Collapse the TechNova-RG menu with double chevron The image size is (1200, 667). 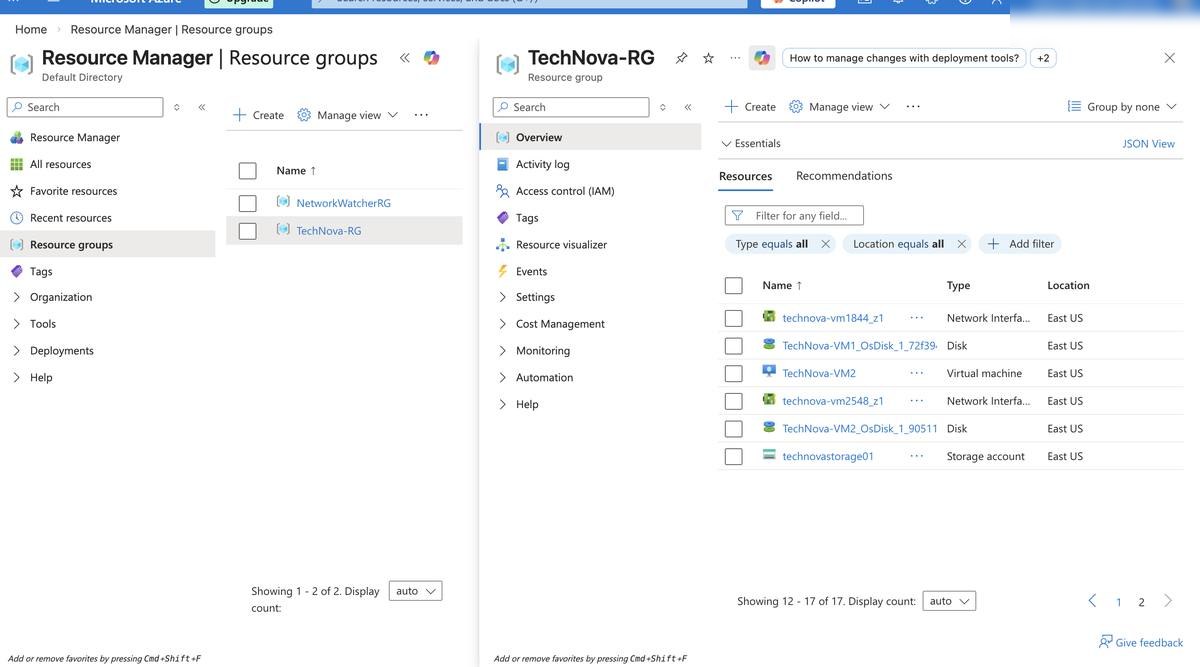point(687,107)
